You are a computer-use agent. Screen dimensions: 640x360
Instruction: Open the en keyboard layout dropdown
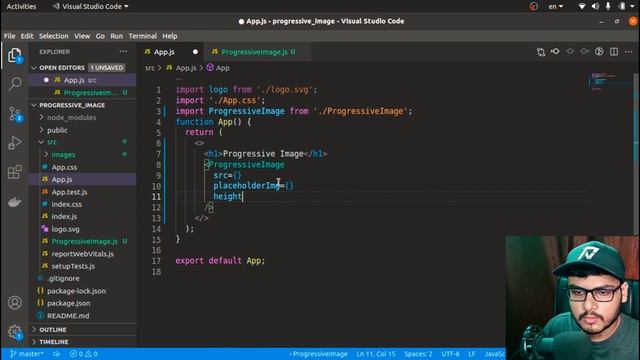[556, 6]
